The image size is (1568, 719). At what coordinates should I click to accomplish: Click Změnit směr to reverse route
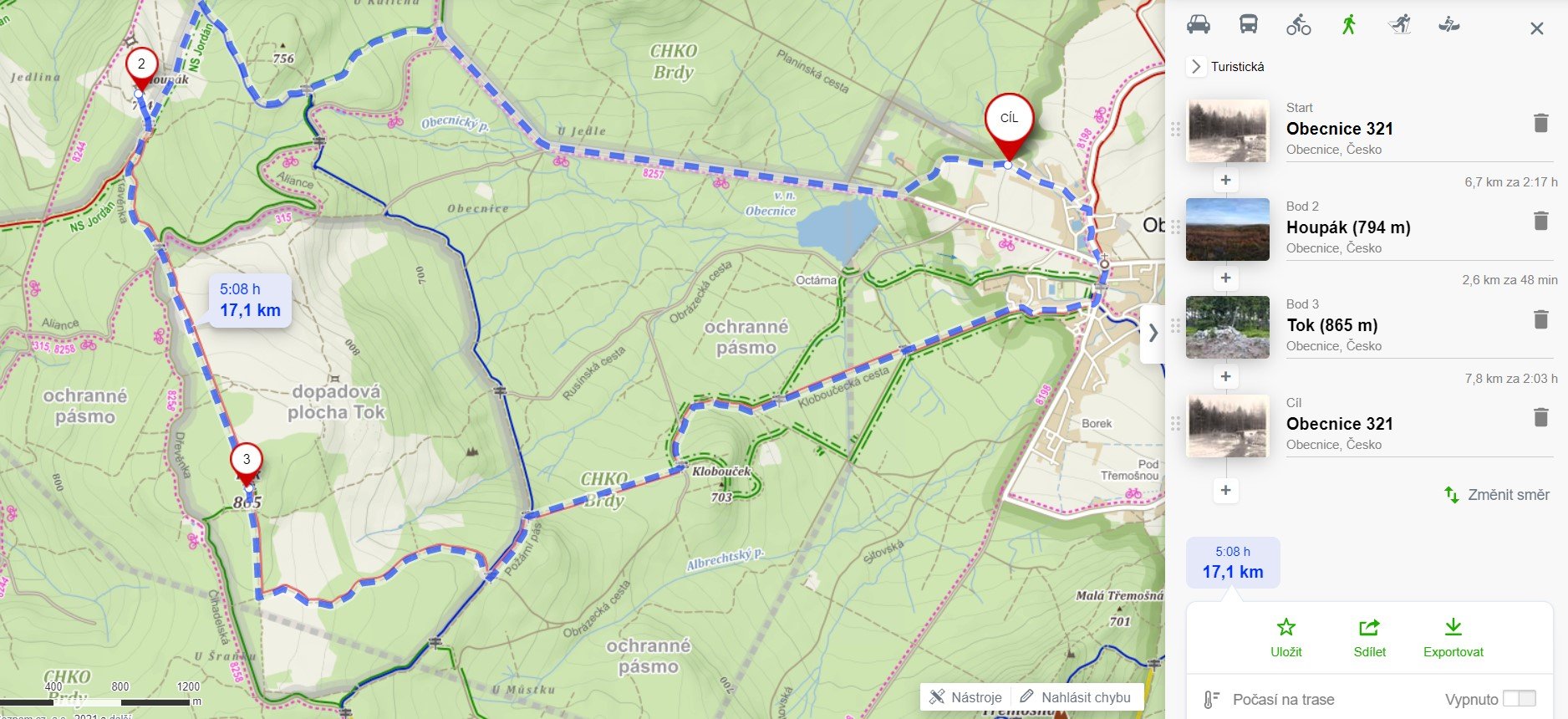point(1497,495)
